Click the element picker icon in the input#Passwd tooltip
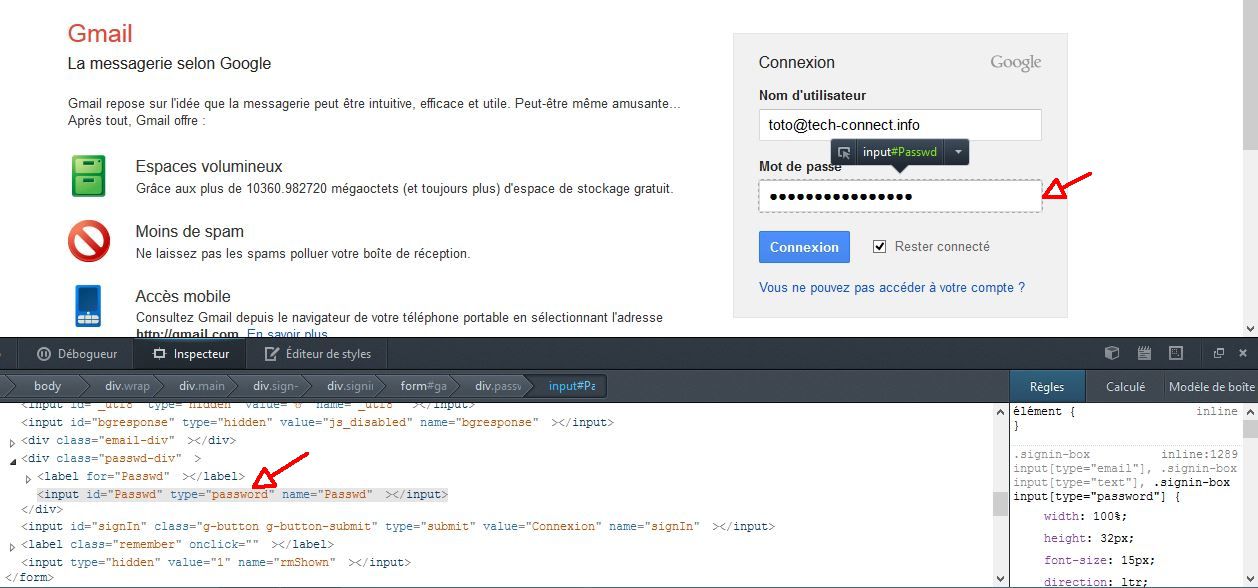 click(844, 153)
